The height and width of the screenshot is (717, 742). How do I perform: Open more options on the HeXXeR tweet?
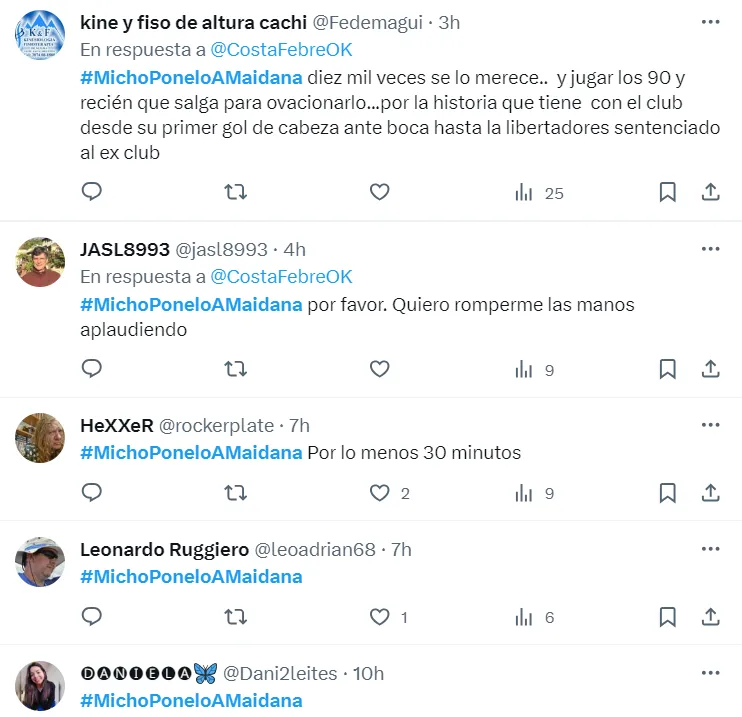(710, 425)
